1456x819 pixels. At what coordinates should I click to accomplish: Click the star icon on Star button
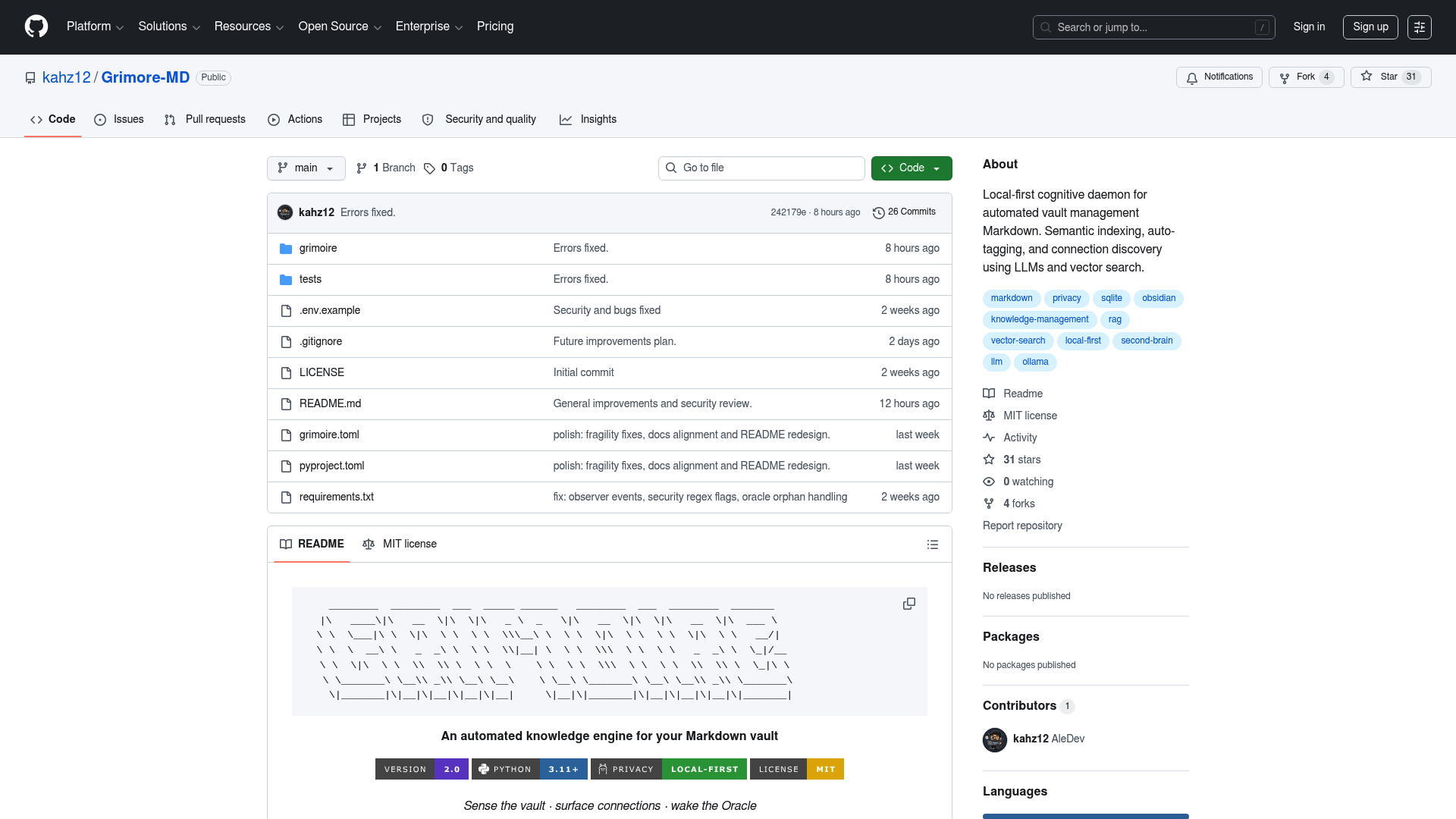pyautogui.click(x=1367, y=76)
